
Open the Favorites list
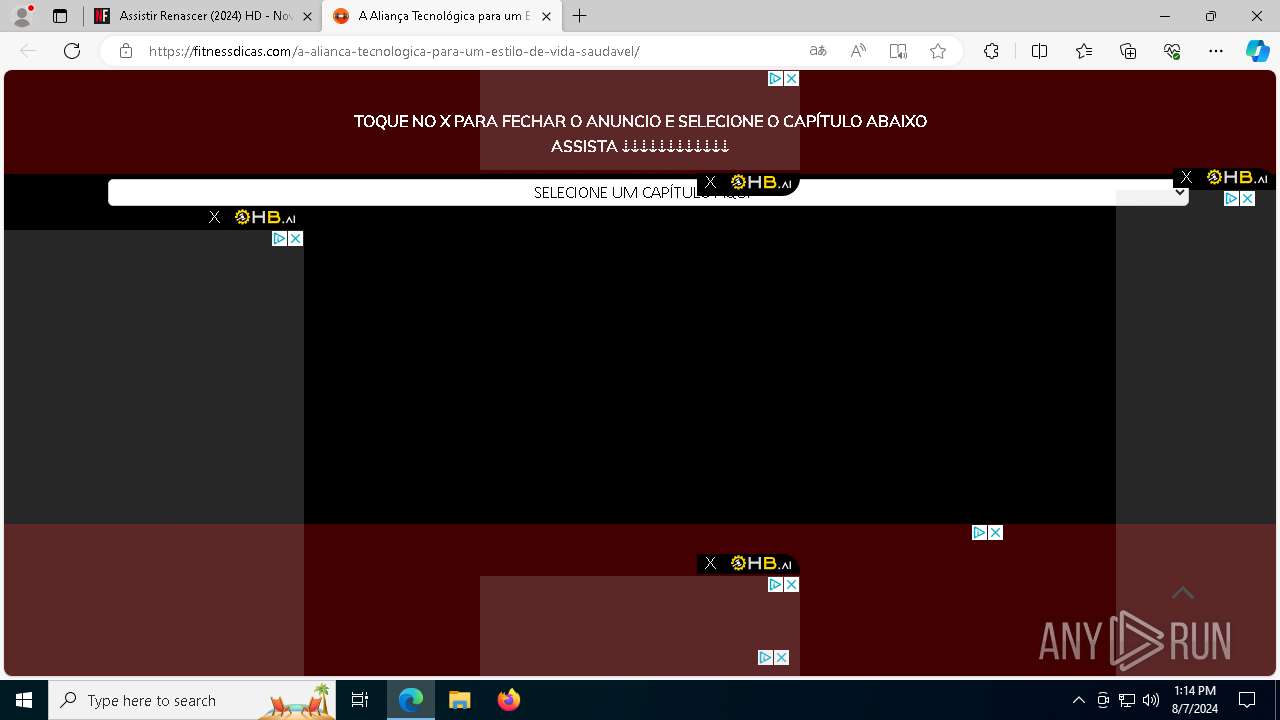pyautogui.click(x=1084, y=51)
